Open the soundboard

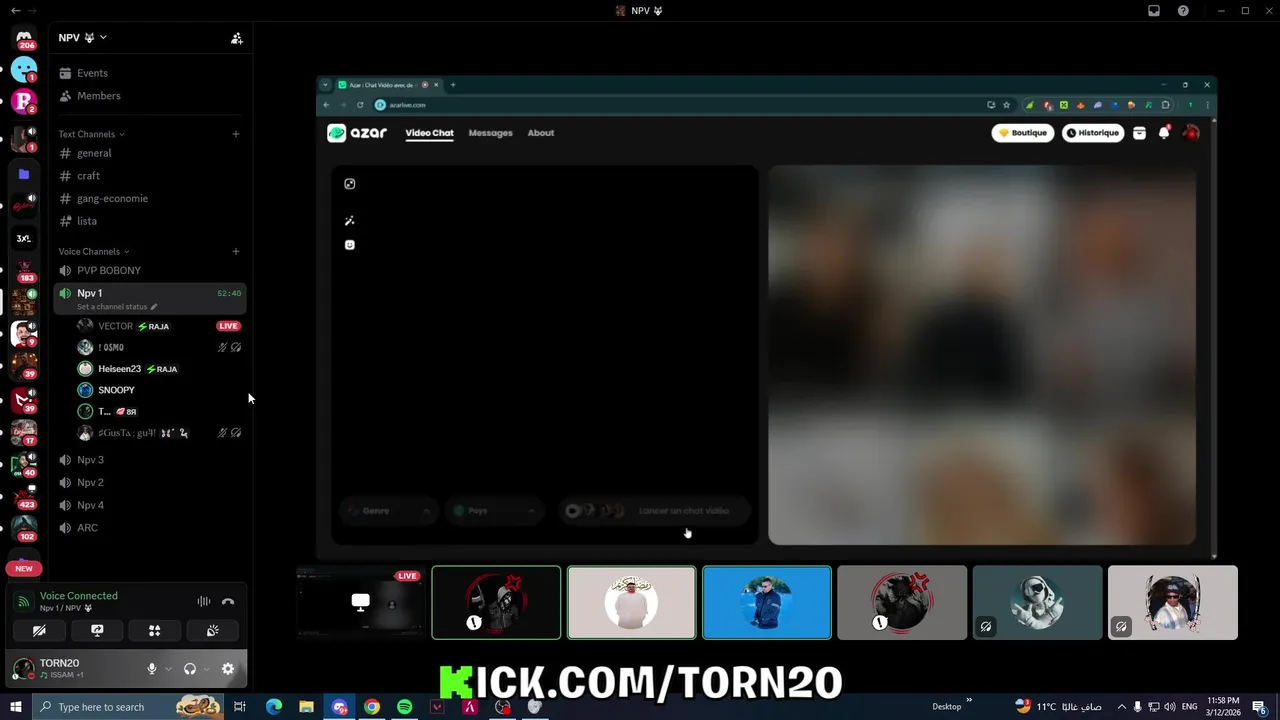click(x=213, y=631)
